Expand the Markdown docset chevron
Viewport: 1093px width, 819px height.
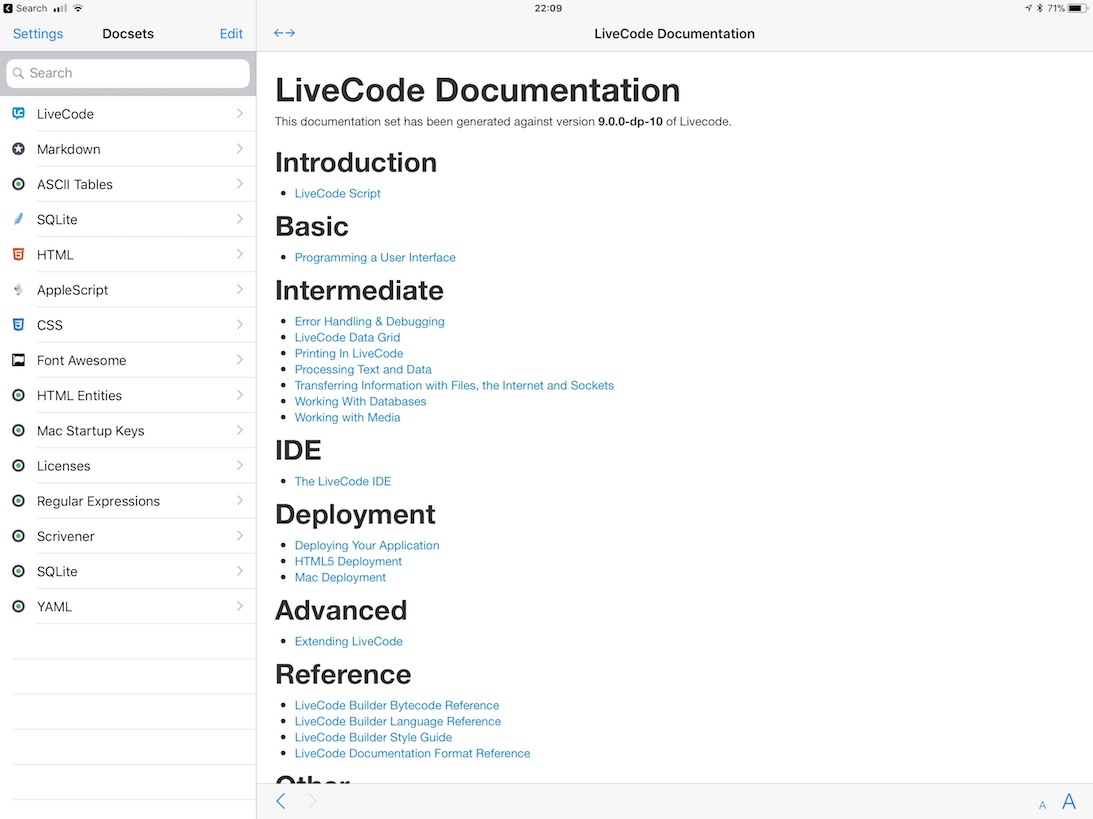pos(240,149)
